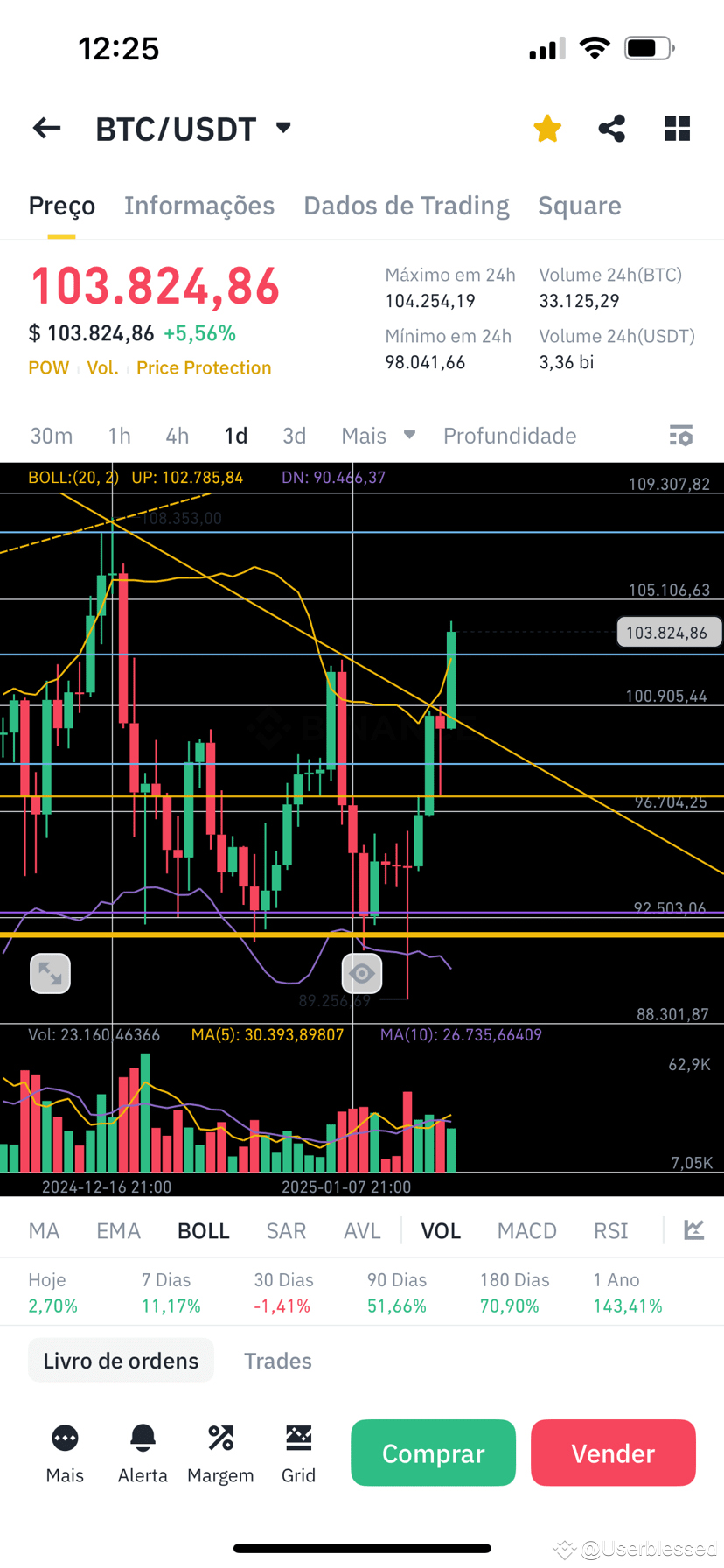Open the Livro de ordens tab
724x1568 pixels.
(121, 1361)
